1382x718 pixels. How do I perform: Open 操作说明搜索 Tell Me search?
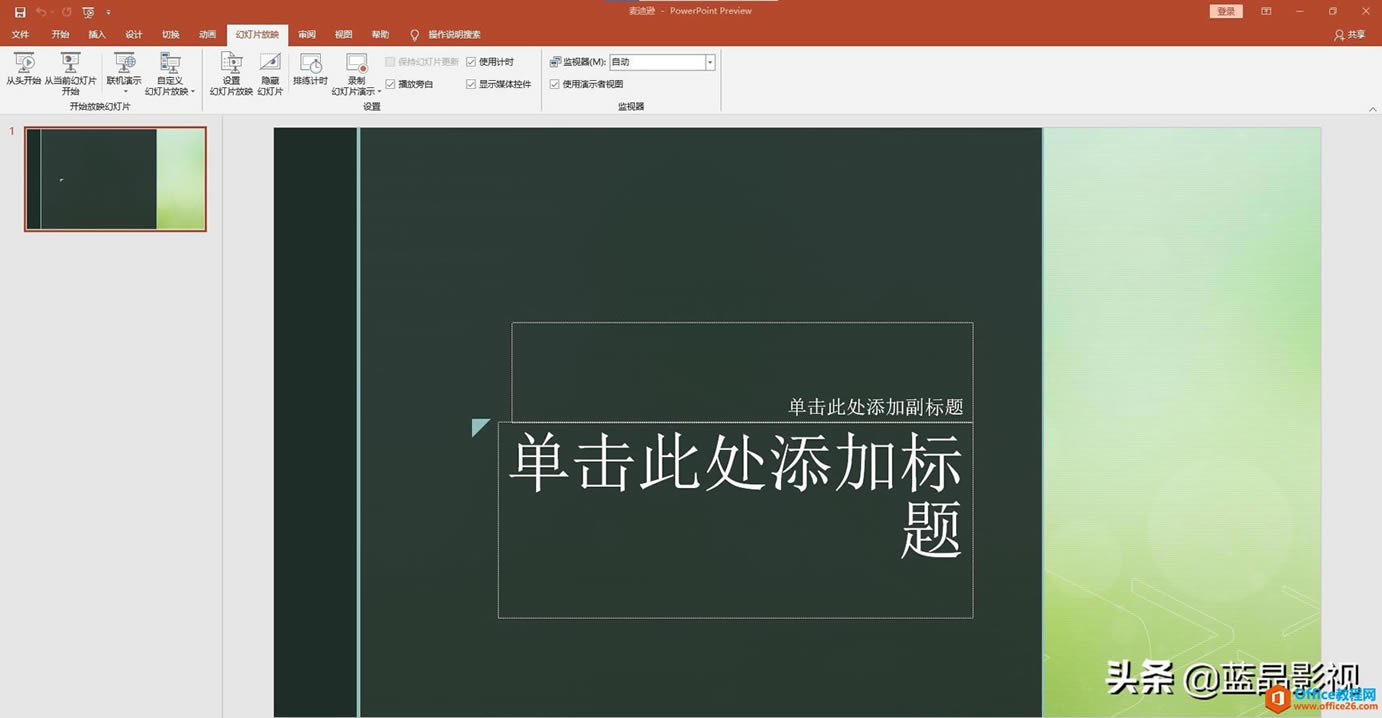(447, 34)
